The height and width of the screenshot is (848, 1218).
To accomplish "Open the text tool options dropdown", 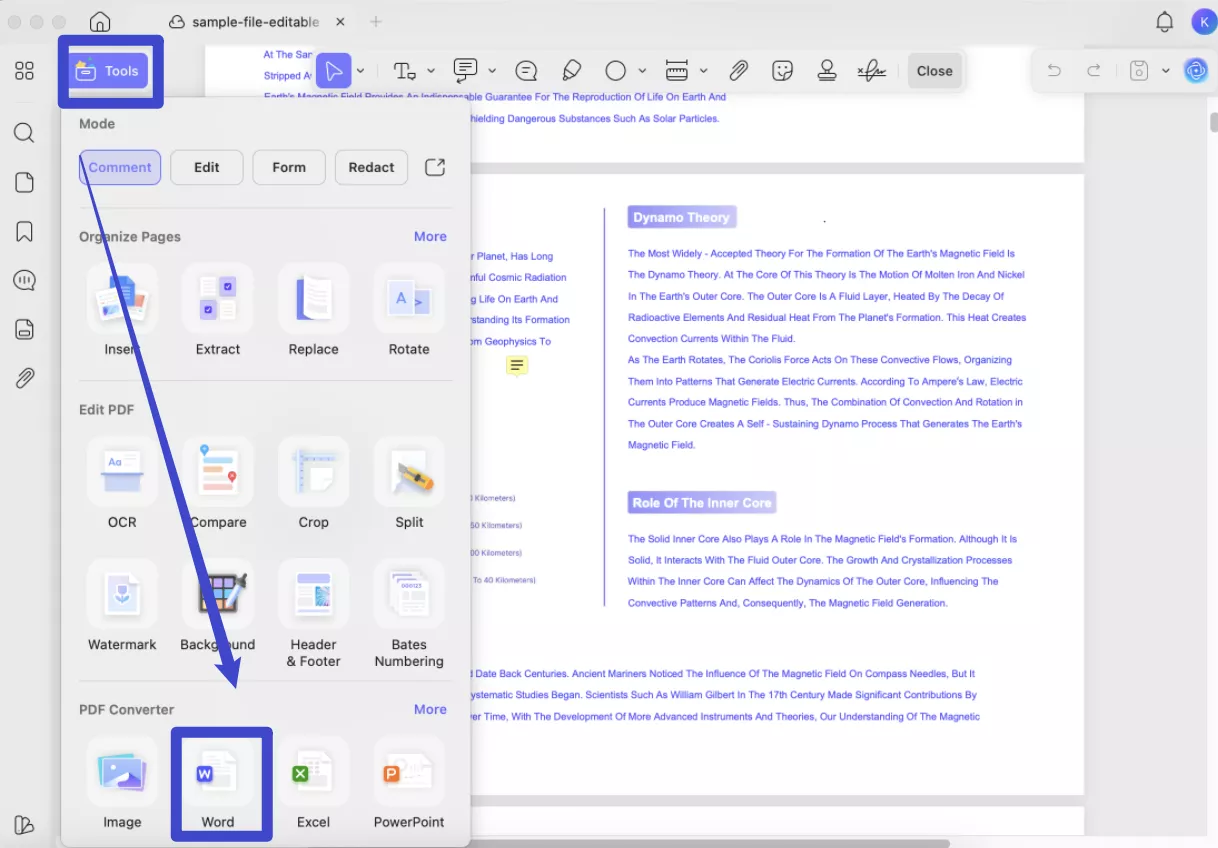I will 430,70.
